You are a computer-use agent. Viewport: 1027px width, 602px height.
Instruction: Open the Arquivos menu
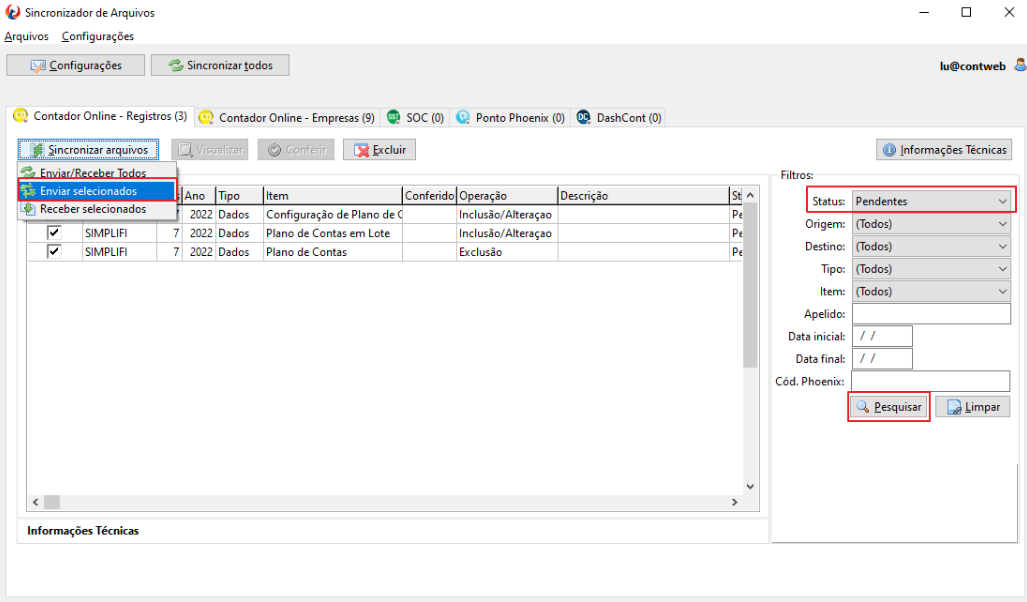(26, 36)
